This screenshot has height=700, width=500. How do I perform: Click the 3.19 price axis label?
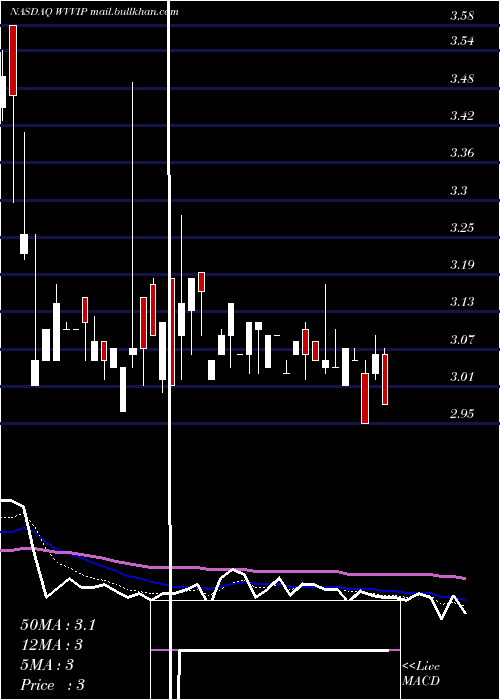click(x=462, y=265)
